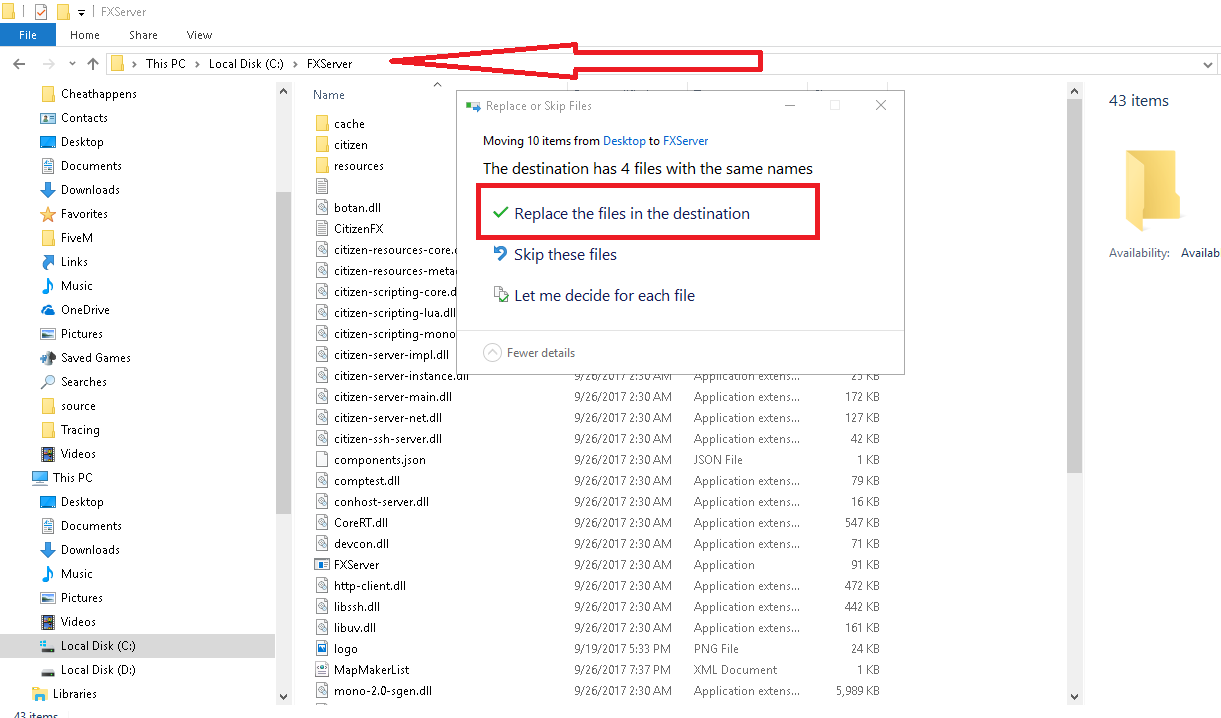Image resolution: width=1221 pixels, height=718 pixels.
Task: Open OneDrive cloud icon in sidebar
Action: point(48,310)
